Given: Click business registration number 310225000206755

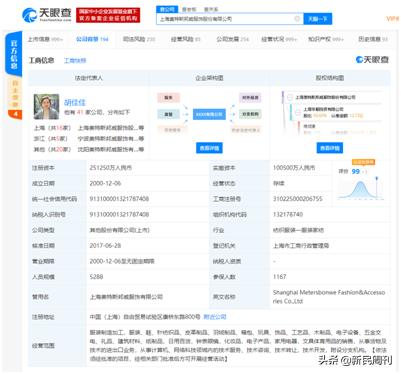Looking at the screenshot, I should coord(298,199).
